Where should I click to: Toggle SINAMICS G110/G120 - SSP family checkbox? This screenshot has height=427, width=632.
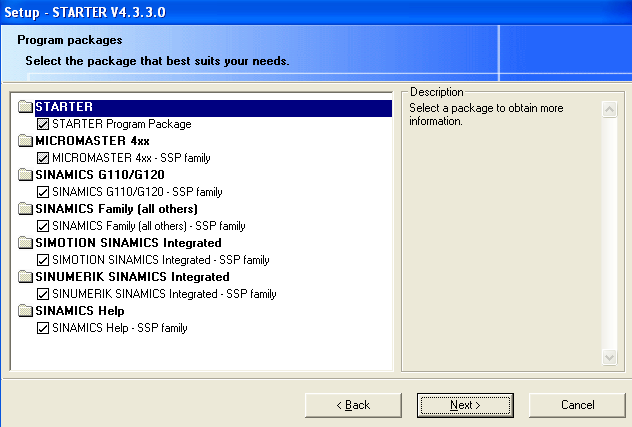pos(43,192)
